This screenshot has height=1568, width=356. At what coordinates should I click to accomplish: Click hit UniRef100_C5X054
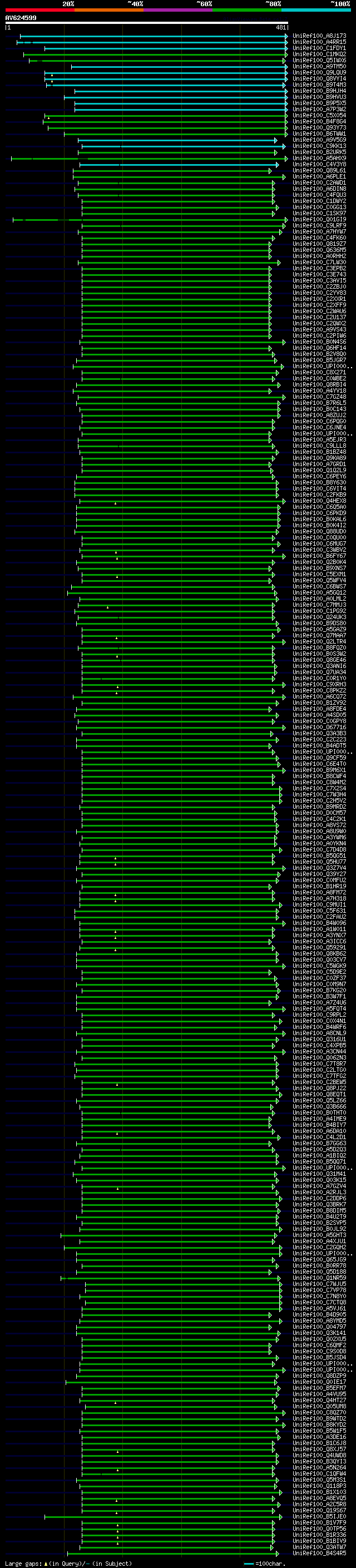319,115
